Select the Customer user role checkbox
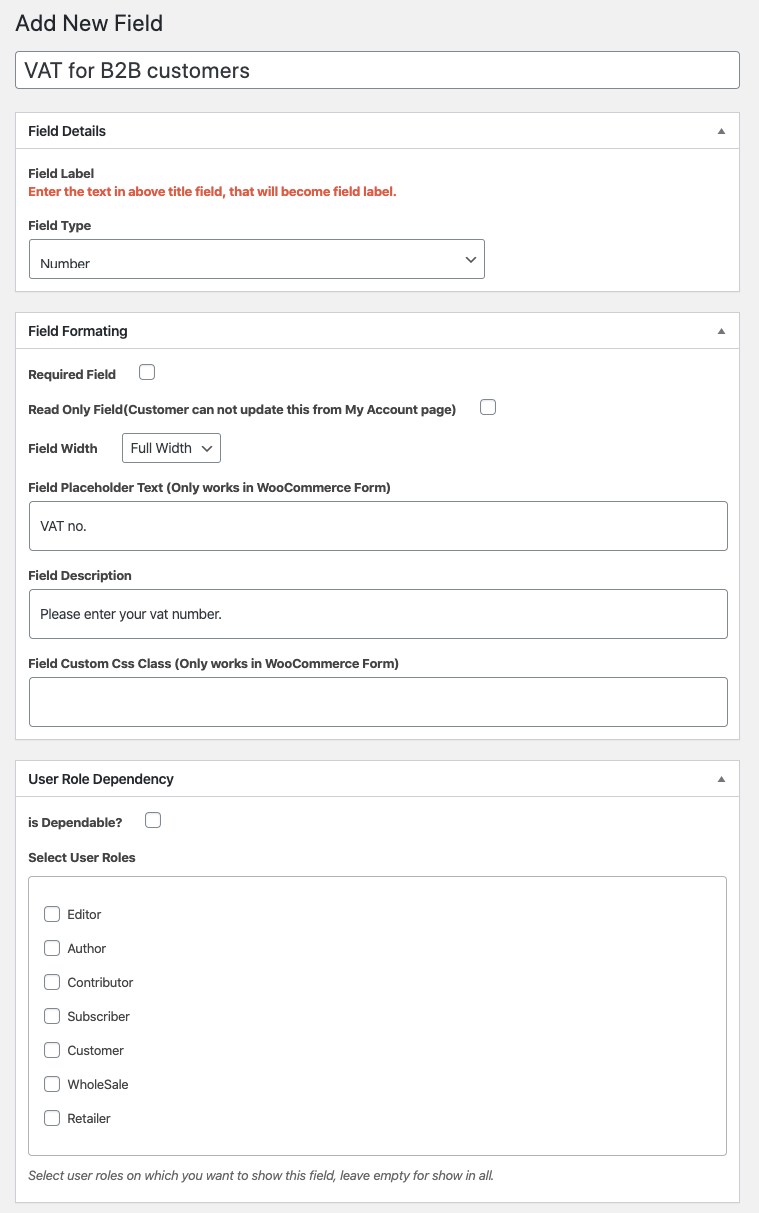 (x=52, y=1050)
